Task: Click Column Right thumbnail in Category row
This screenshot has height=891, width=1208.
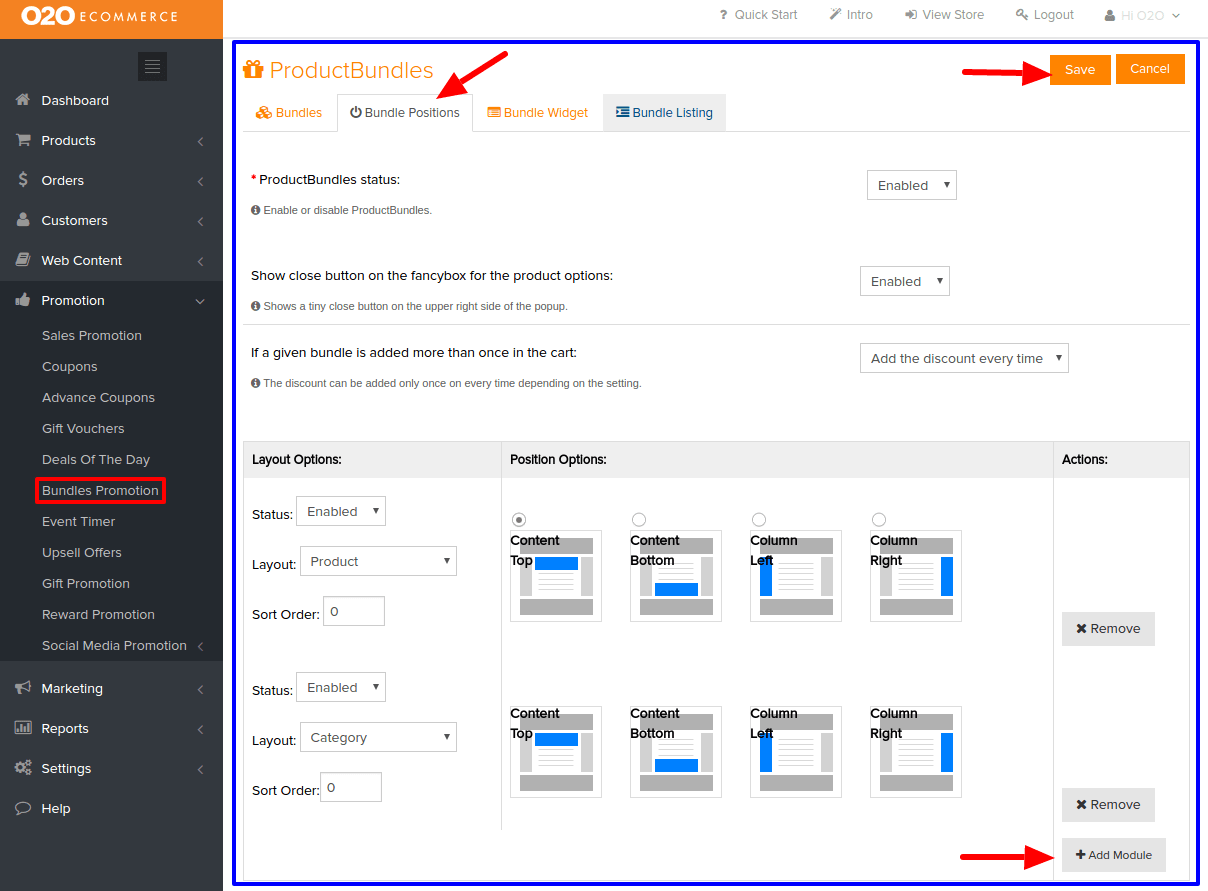Action: pos(916,752)
